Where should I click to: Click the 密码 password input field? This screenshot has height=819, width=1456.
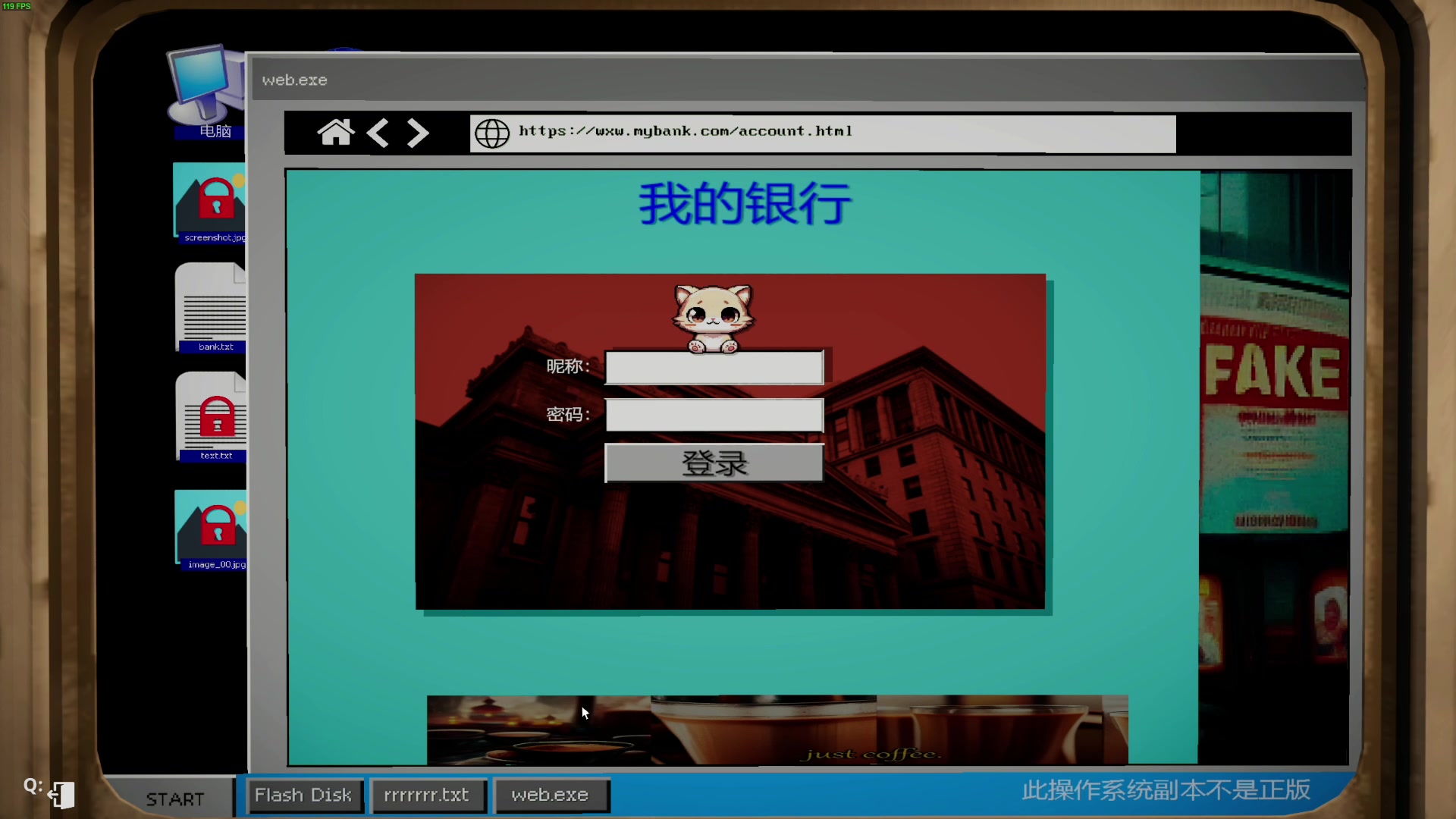pyautogui.click(x=714, y=415)
